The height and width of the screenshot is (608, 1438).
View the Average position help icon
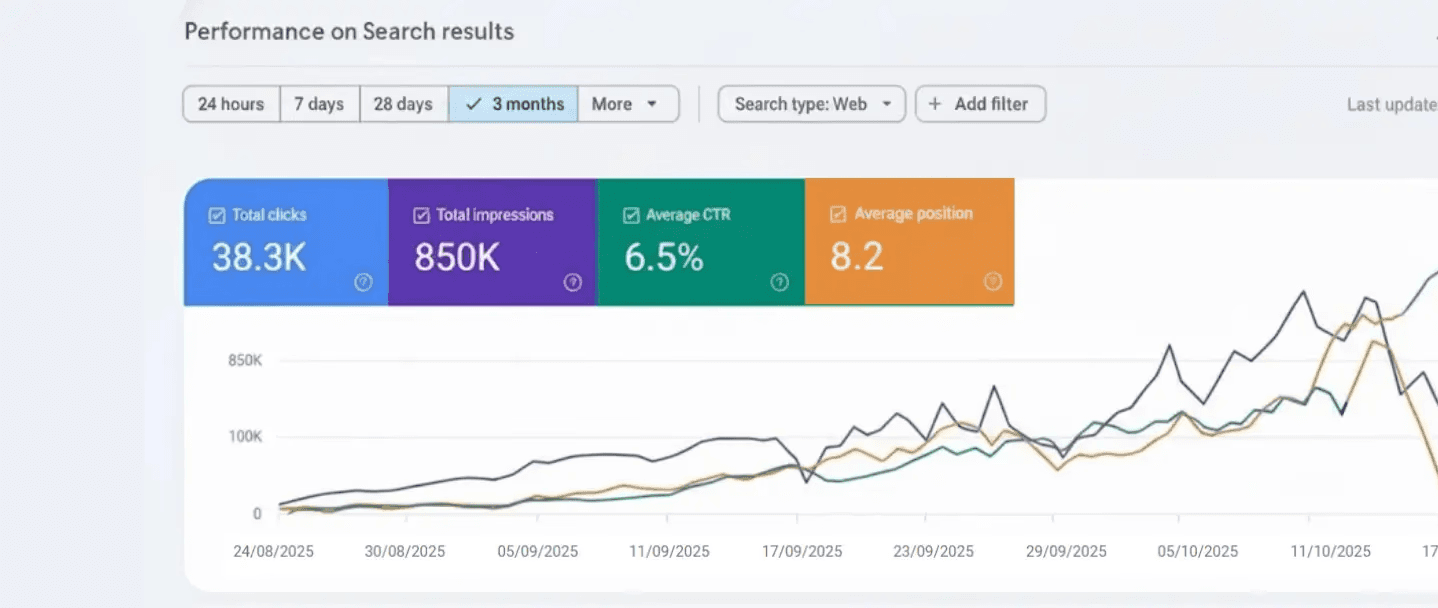[x=992, y=283]
